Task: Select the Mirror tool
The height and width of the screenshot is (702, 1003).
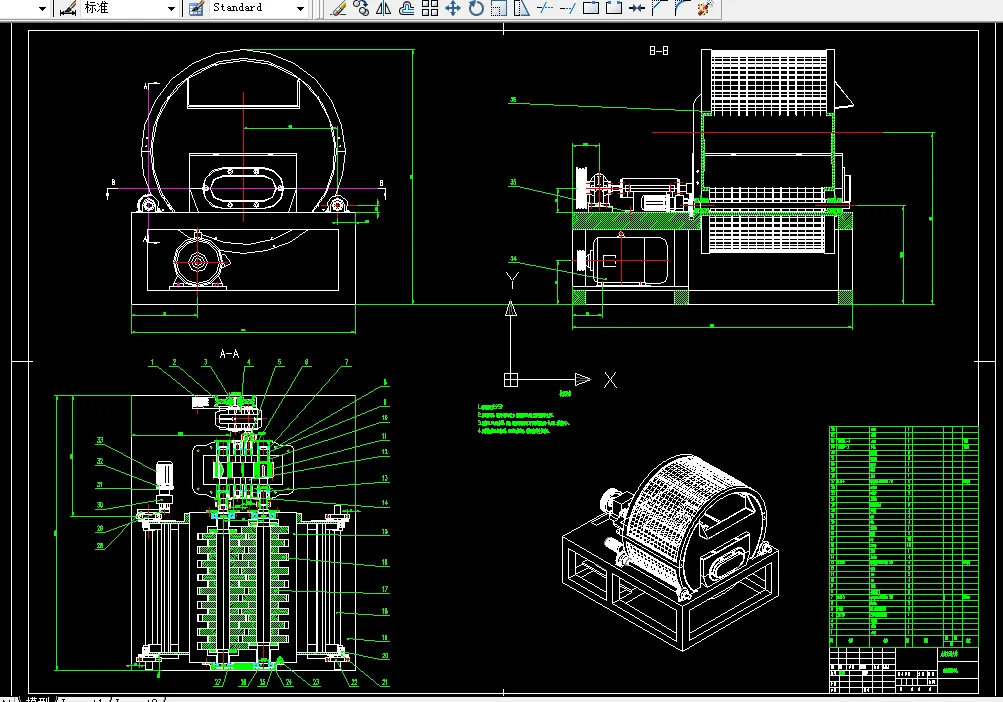Action: (x=384, y=8)
